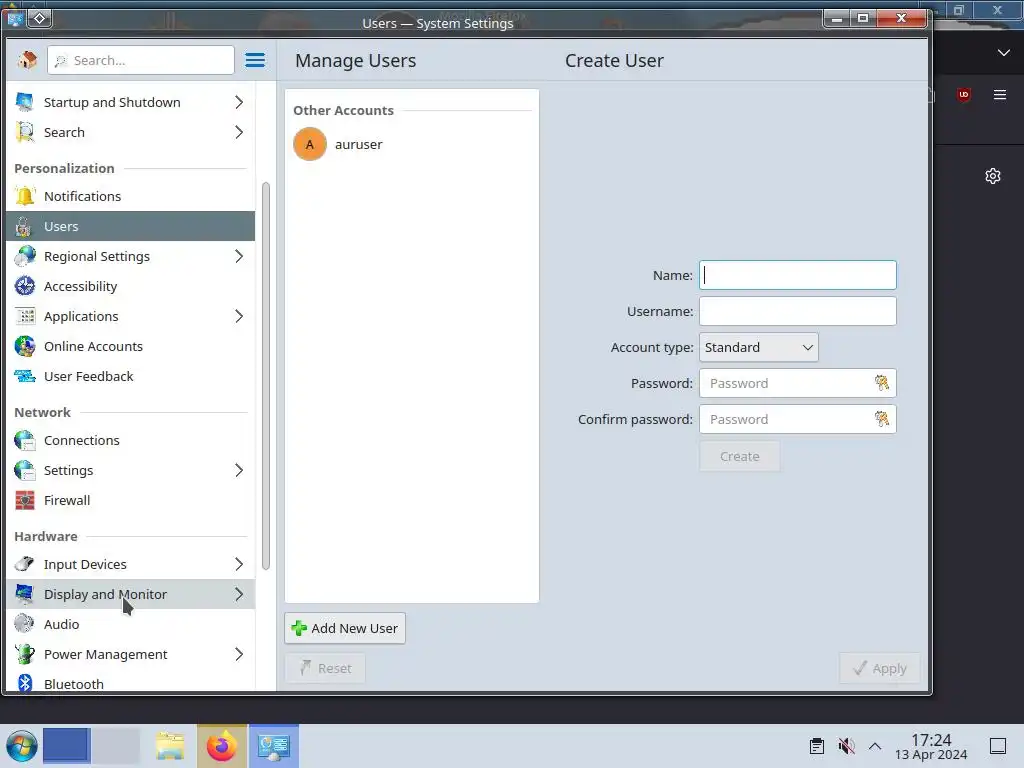
Task: Pin window using the title bar diamond button
Action: (39, 18)
